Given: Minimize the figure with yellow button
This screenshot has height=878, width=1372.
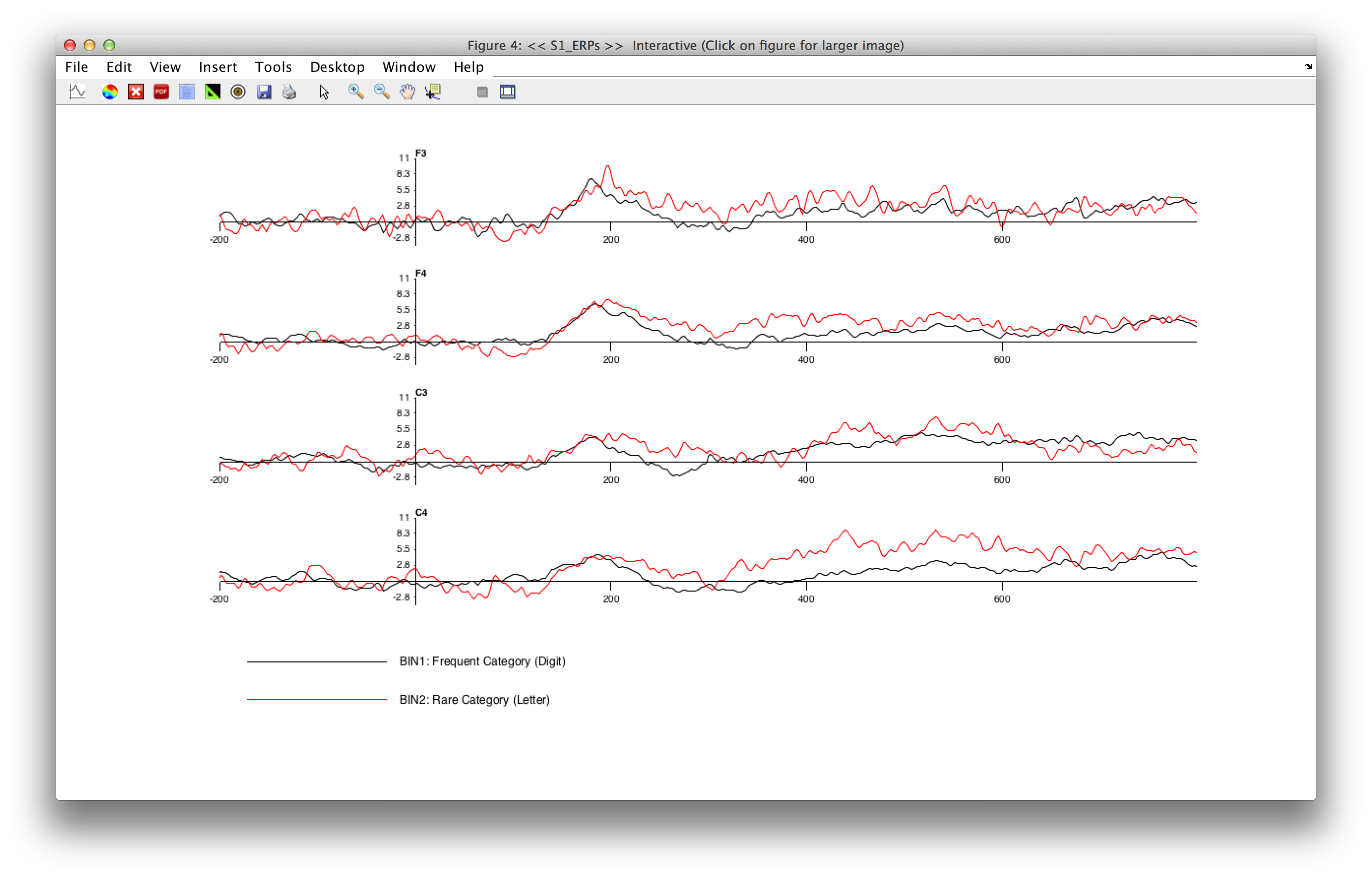Looking at the screenshot, I should click(90, 45).
